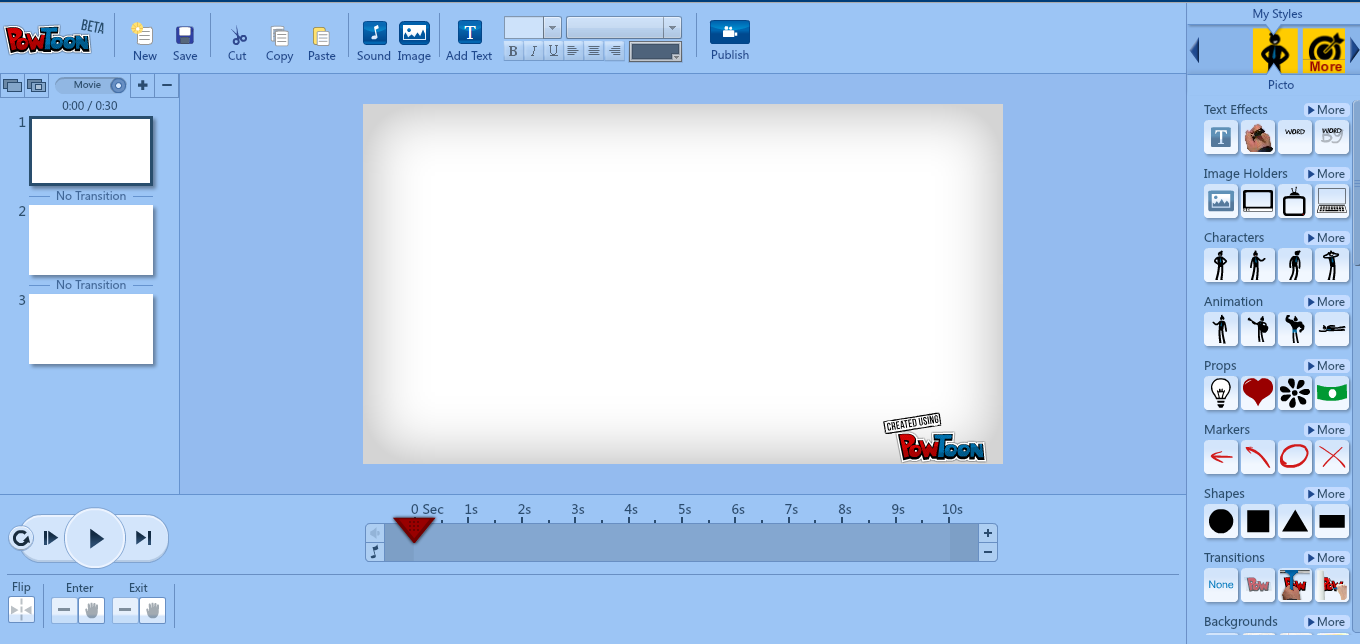Viewport: 1360px width, 644px height.
Task: Cut selection with scissors icon
Action: (x=237, y=36)
